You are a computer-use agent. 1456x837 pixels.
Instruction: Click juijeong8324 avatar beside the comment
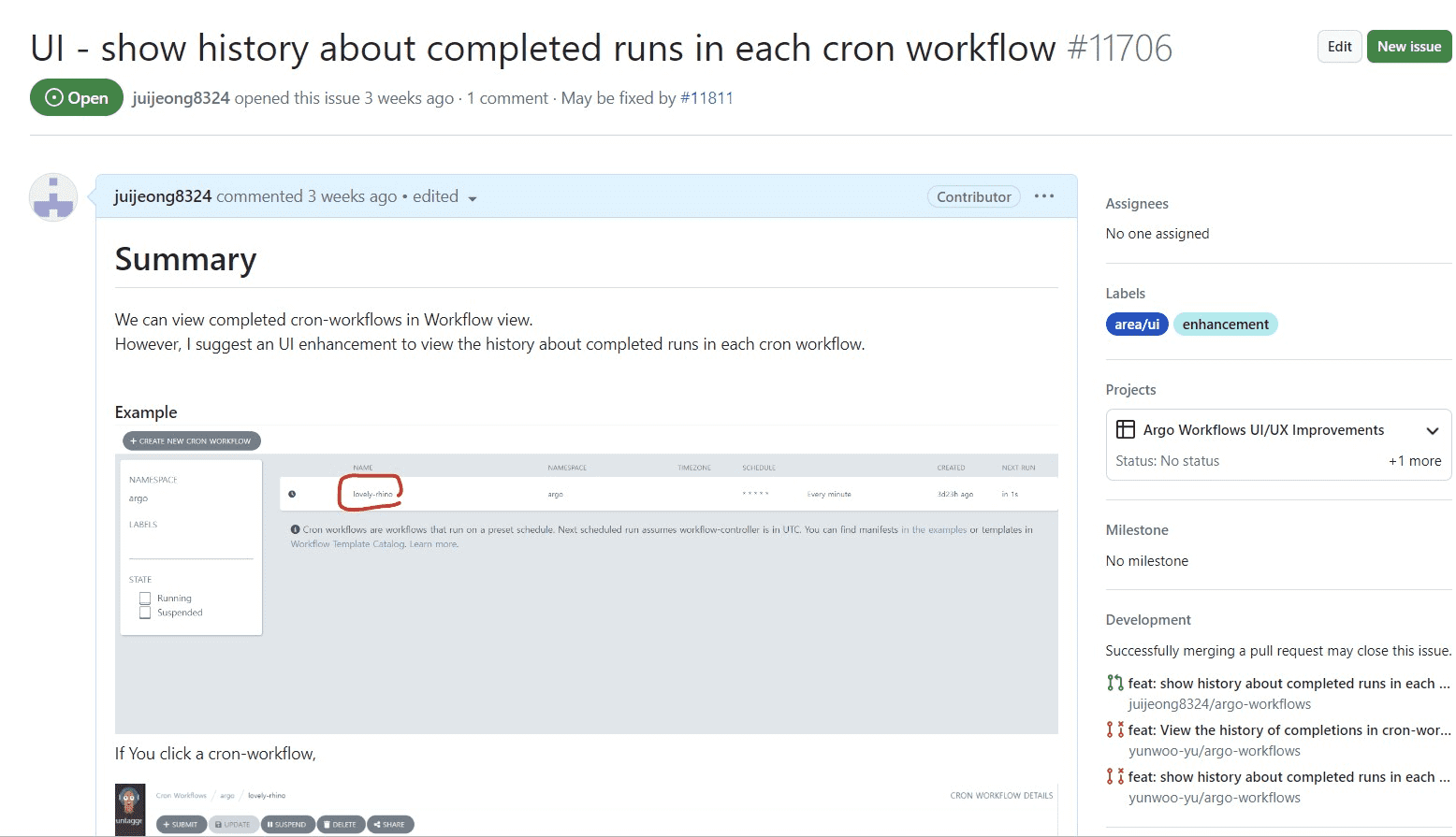(53, 197)
